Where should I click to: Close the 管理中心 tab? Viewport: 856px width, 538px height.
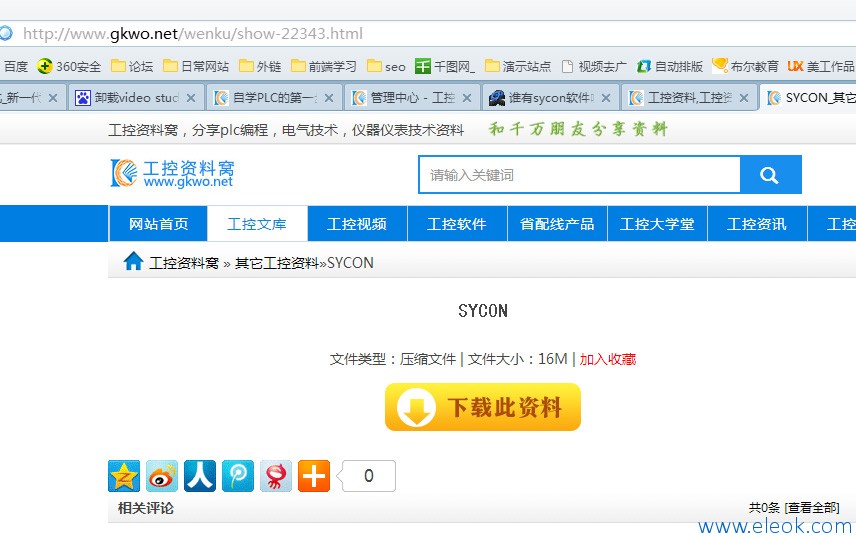click(467, 98)
